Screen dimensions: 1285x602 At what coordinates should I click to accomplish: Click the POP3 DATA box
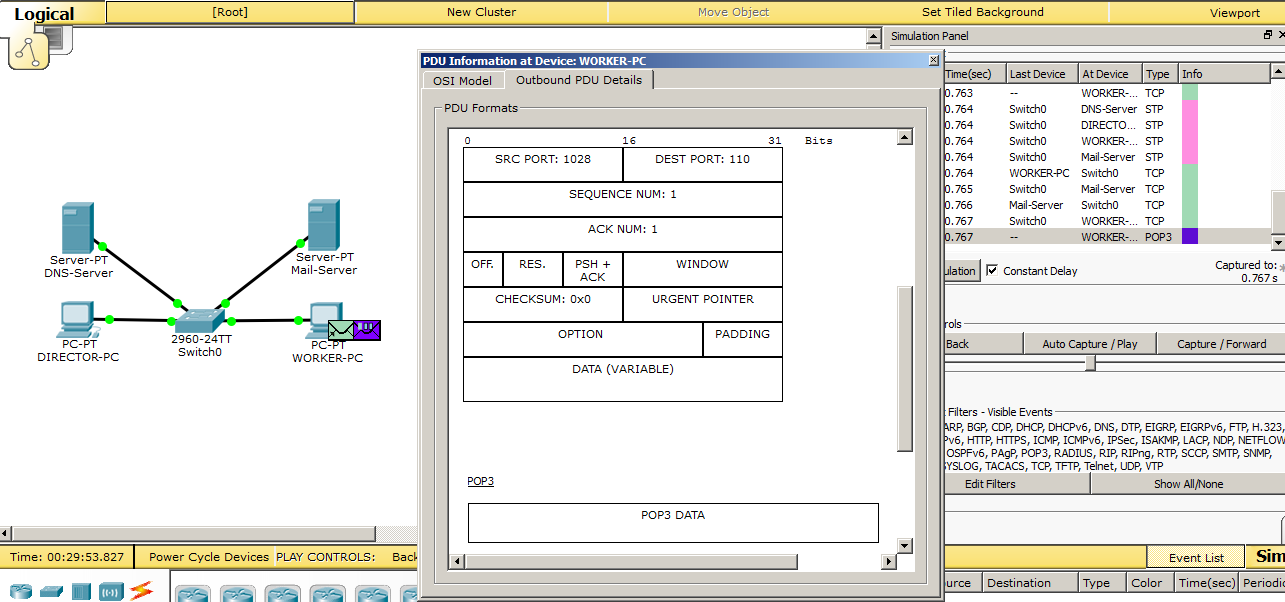click(x=673, y=523)
